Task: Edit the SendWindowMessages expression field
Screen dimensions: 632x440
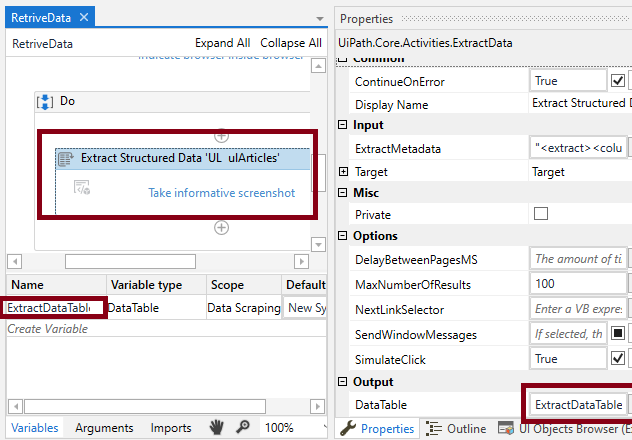Action: 568,334
